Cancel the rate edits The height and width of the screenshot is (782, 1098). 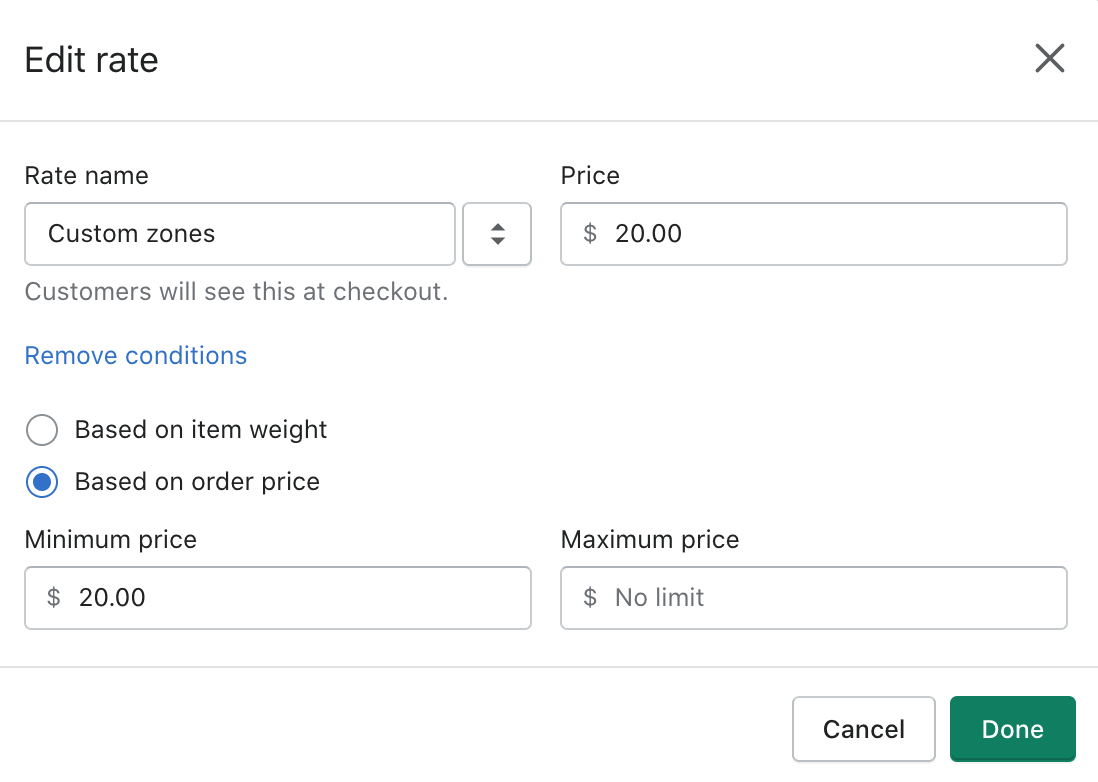click(x=864, y=729)
